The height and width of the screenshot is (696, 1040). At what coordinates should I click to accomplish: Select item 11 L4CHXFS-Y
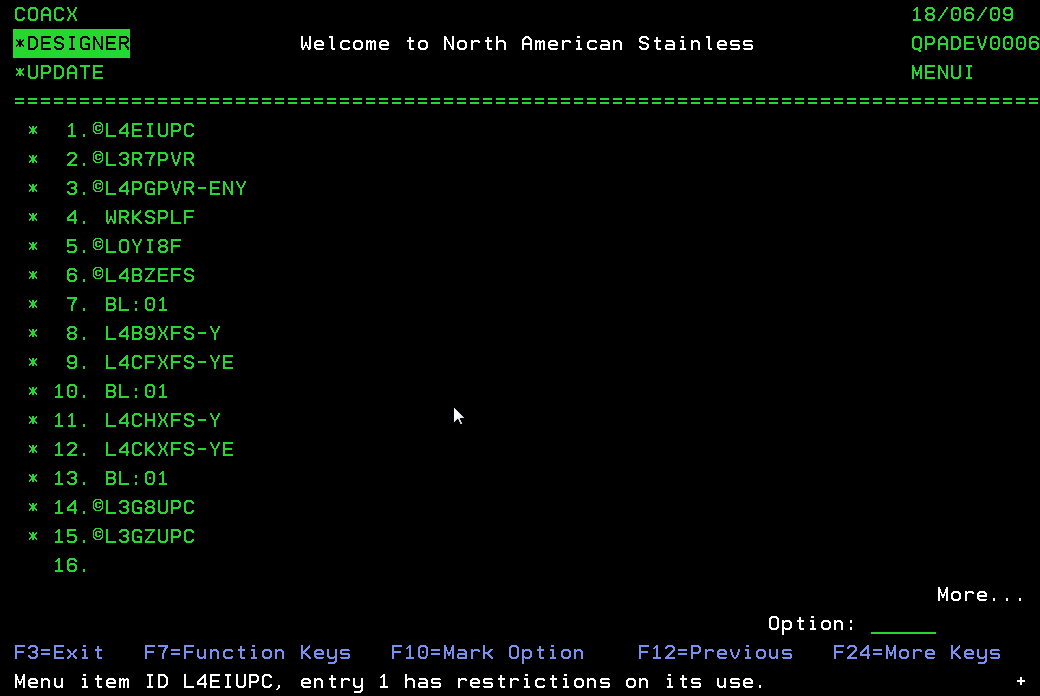[162, 421]
